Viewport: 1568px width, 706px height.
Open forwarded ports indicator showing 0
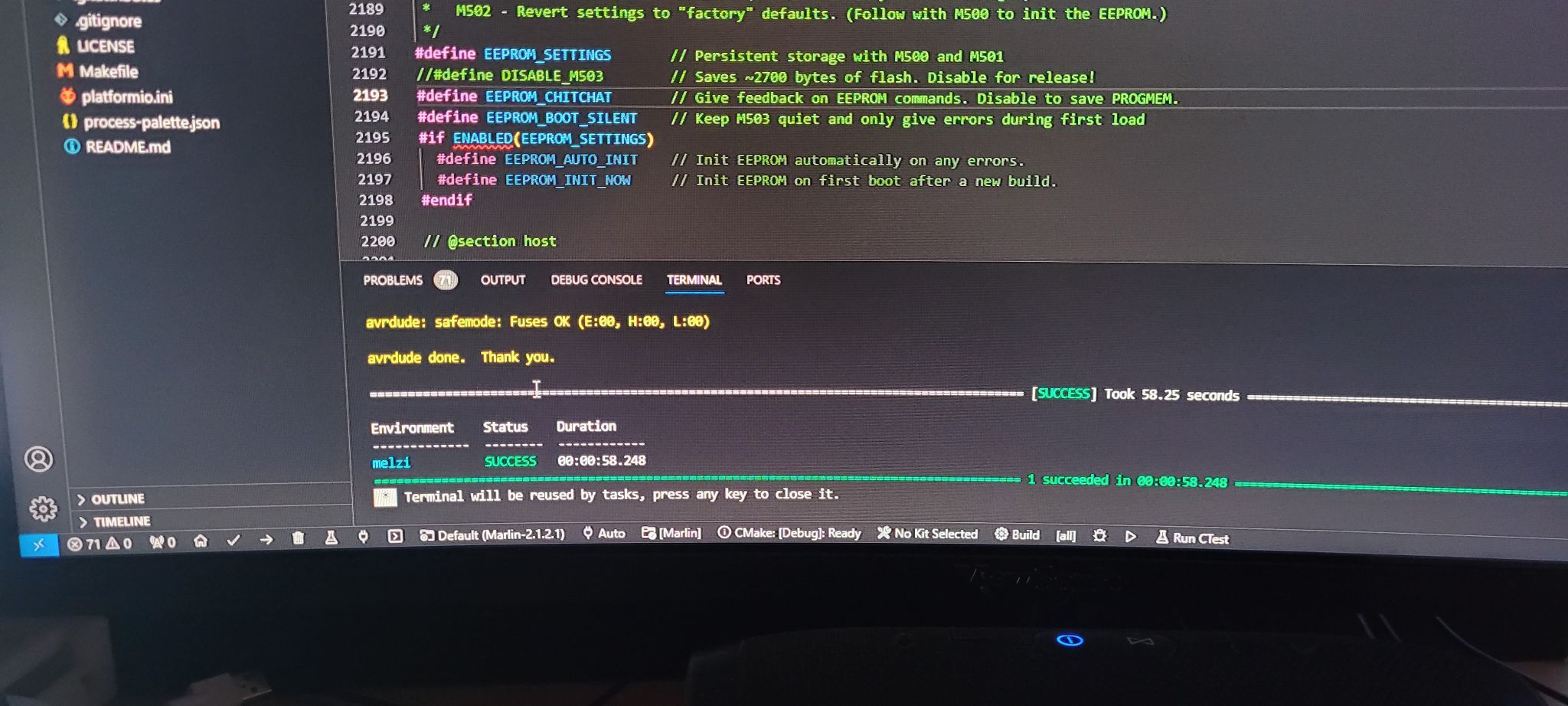pos(162,543)
